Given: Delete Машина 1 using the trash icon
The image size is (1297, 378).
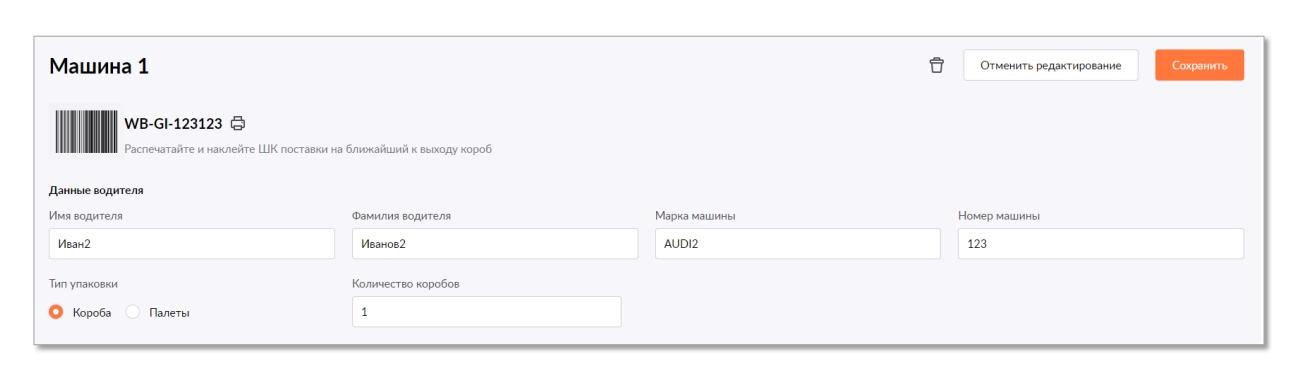Looking at the screenshot, I should [x=936, y=66].
